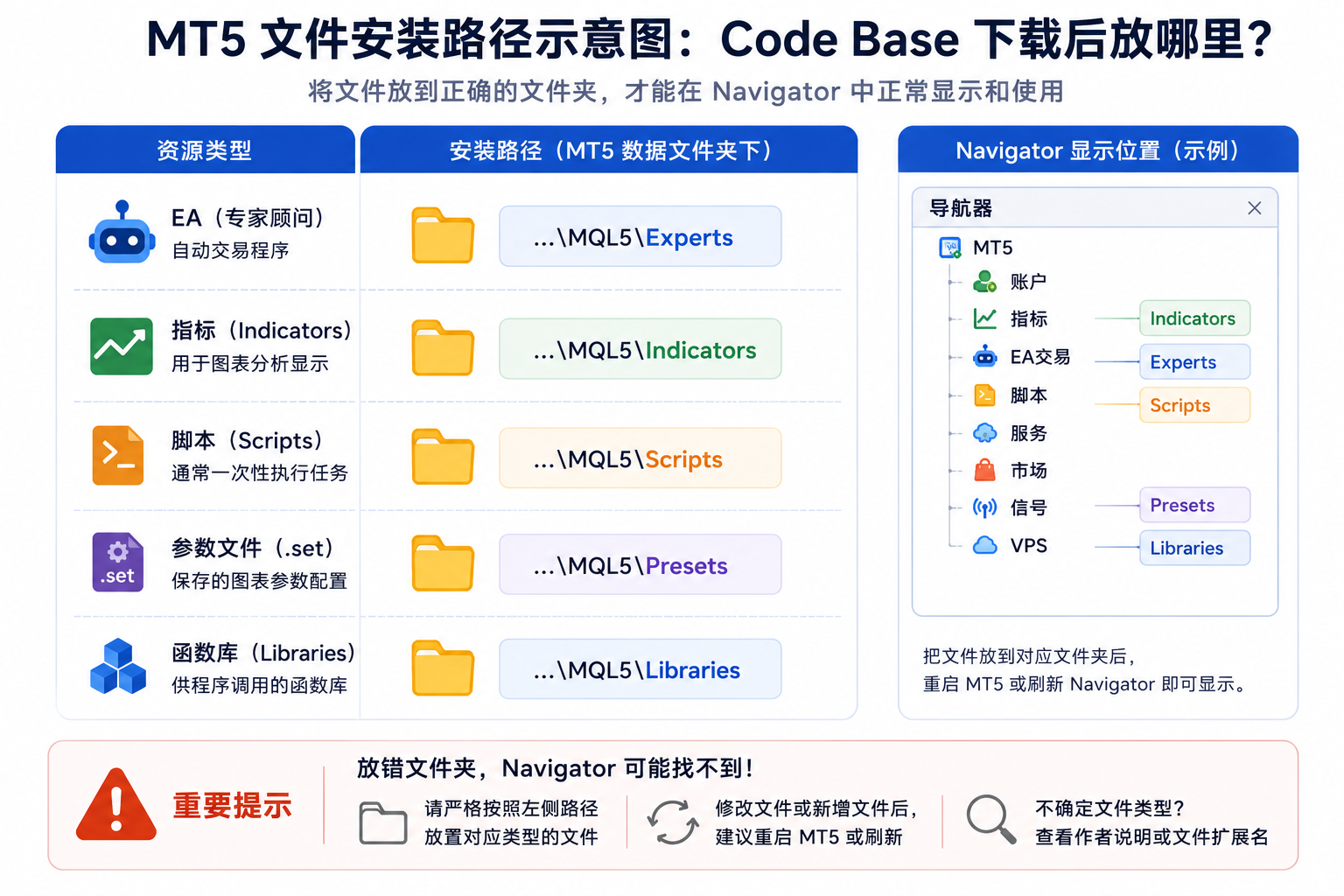Click the 市场 shopping bag icon
Viewport: 1344px width, 896px height.
point(985,470)
